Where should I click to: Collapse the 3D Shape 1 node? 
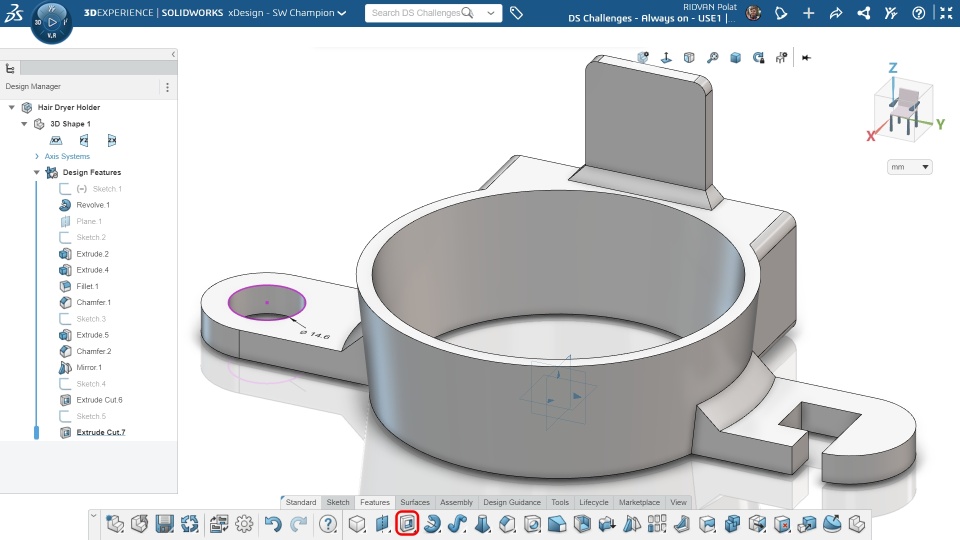(24, 124)
